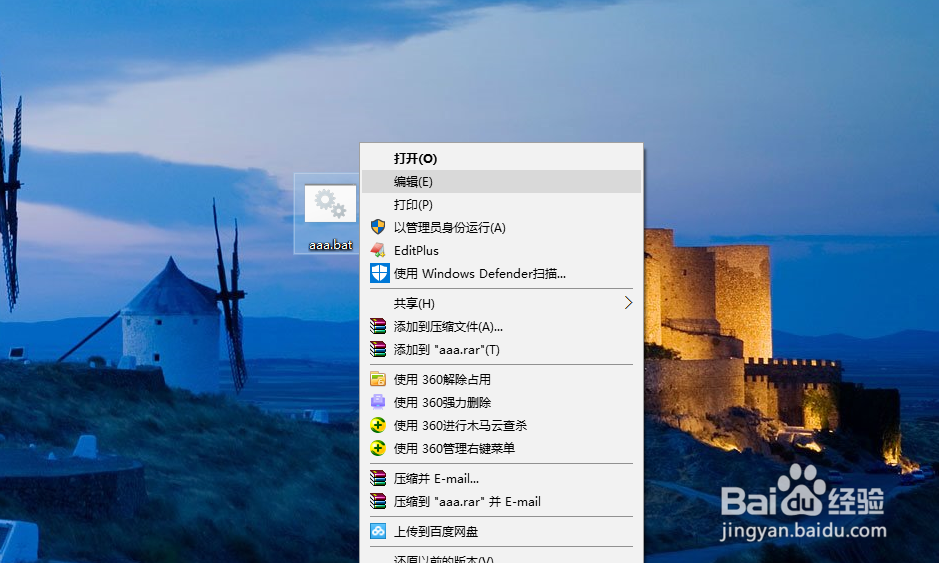Click the shield icon for 以管理员身份运行
The height and width of the screenshot is (563, 939).
[378, 227]
